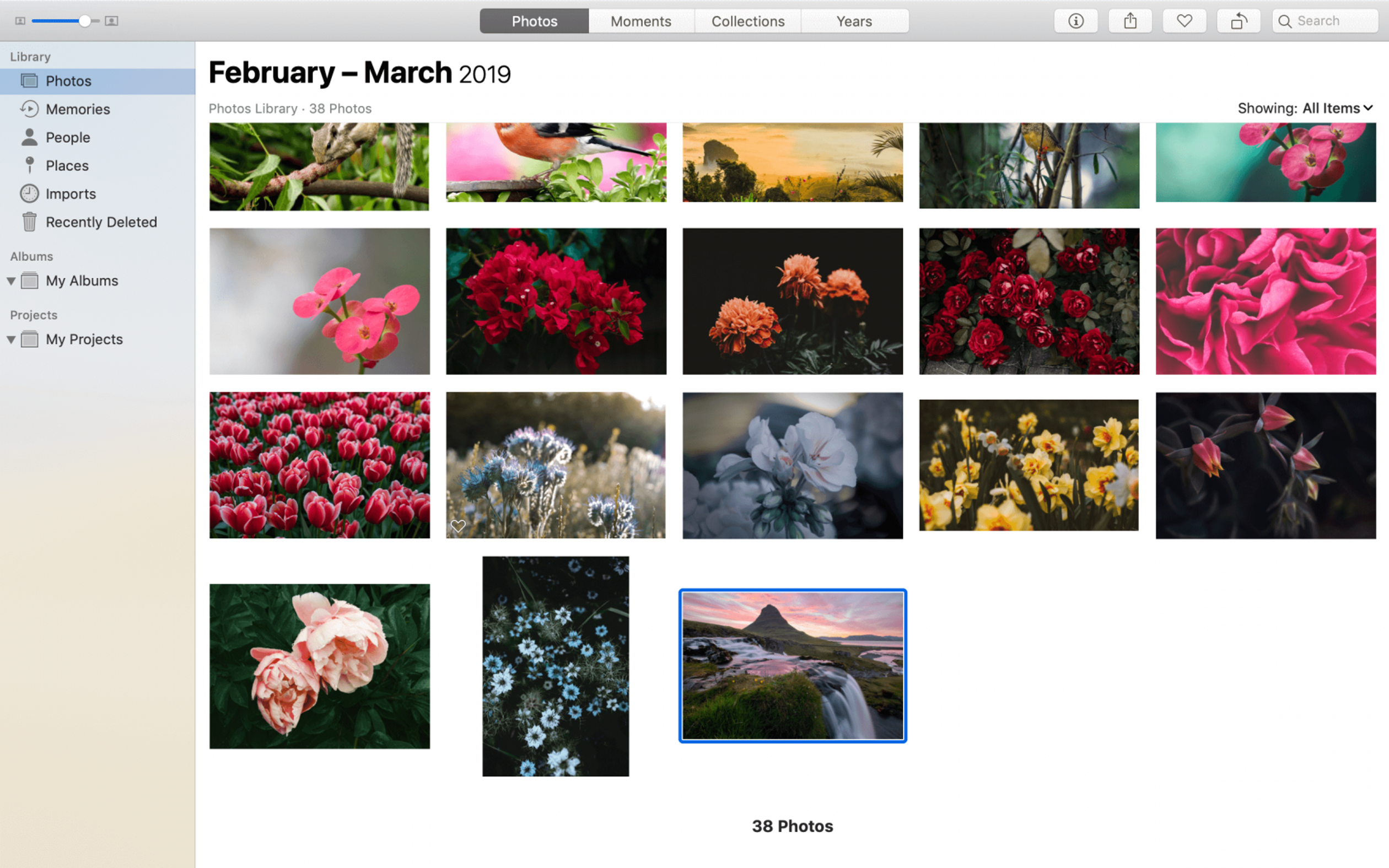The image size is (1389, 868).
Task: Click the People sidebar icon
Action: 29,137
